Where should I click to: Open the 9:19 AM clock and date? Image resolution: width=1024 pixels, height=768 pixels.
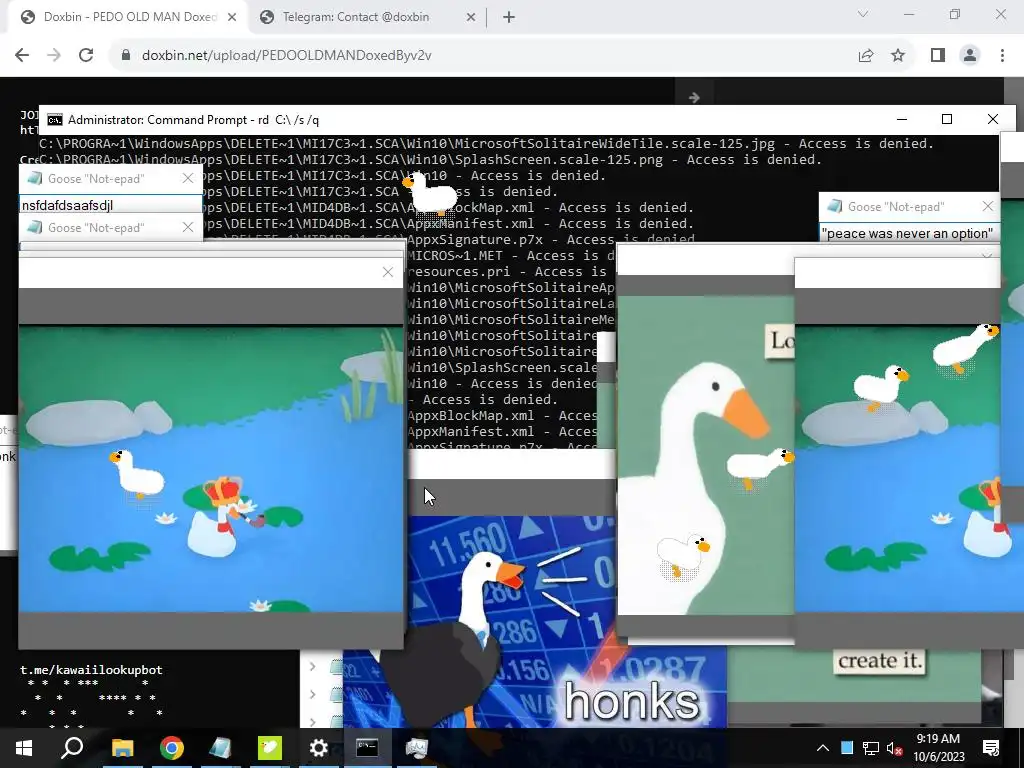(938, 748)
